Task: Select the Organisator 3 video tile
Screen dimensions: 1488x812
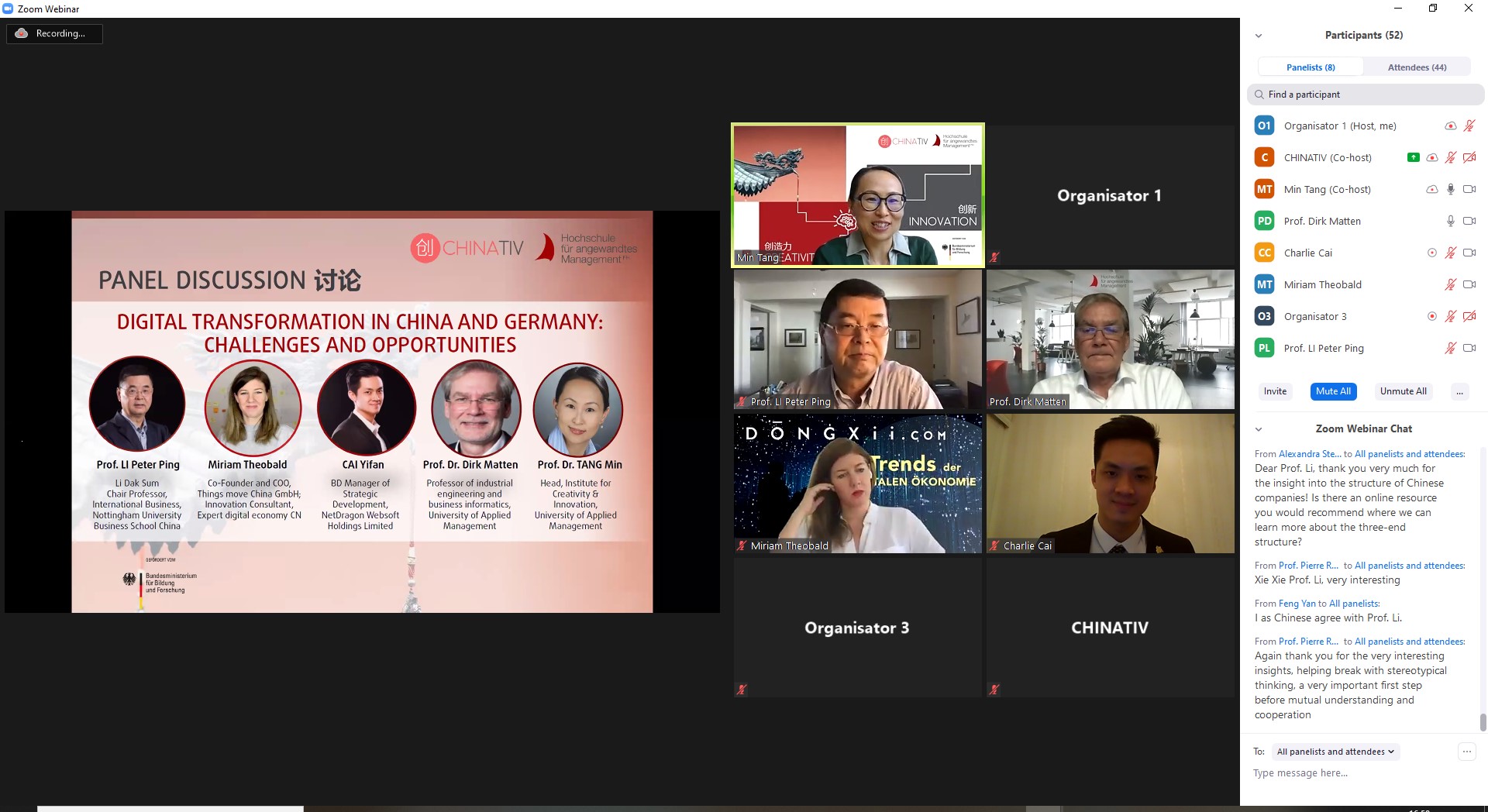Action: 858,628
